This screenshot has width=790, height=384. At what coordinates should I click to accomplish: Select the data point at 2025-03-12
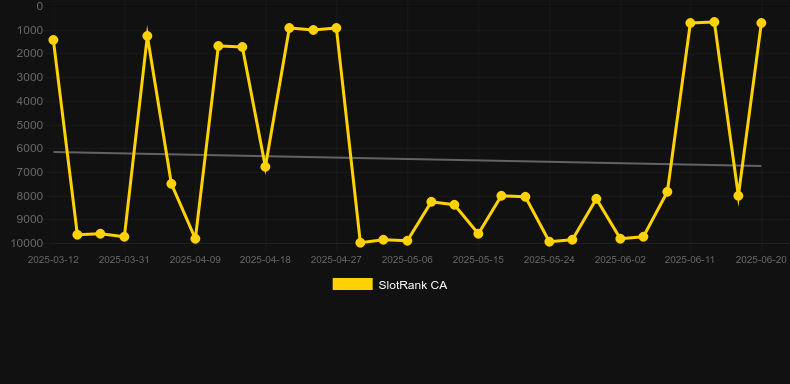[53, 40]
